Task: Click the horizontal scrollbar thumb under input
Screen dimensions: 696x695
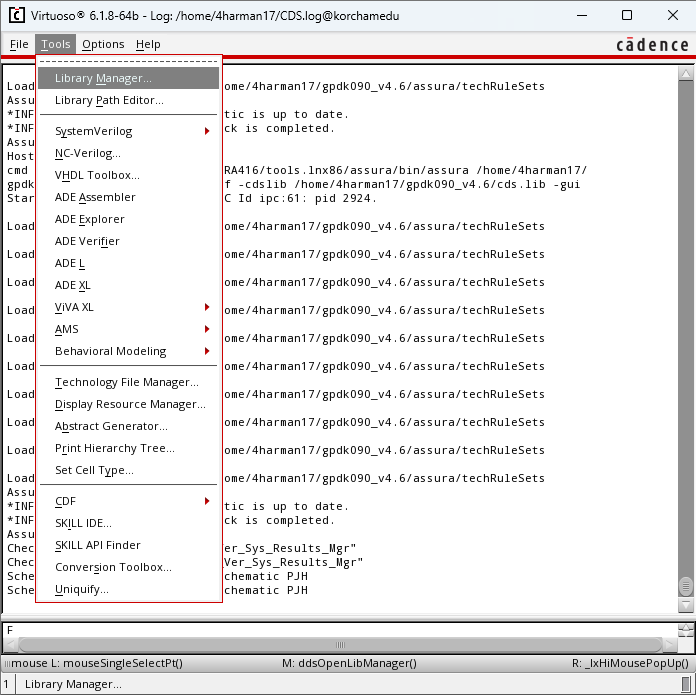Action: tap(340, 644)
